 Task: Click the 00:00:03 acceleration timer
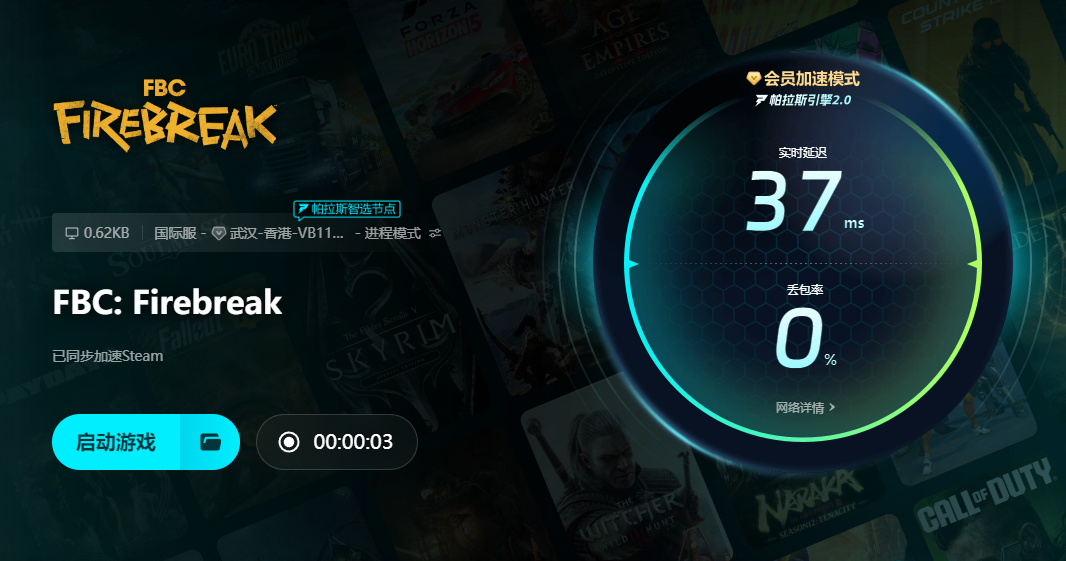tap(353, 442)
